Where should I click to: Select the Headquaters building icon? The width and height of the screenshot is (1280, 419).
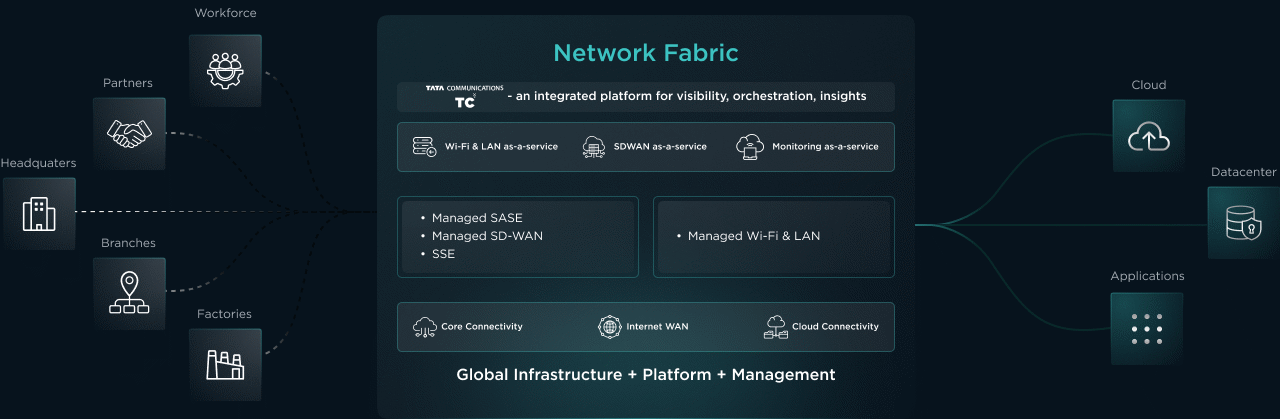coord(39,213)
